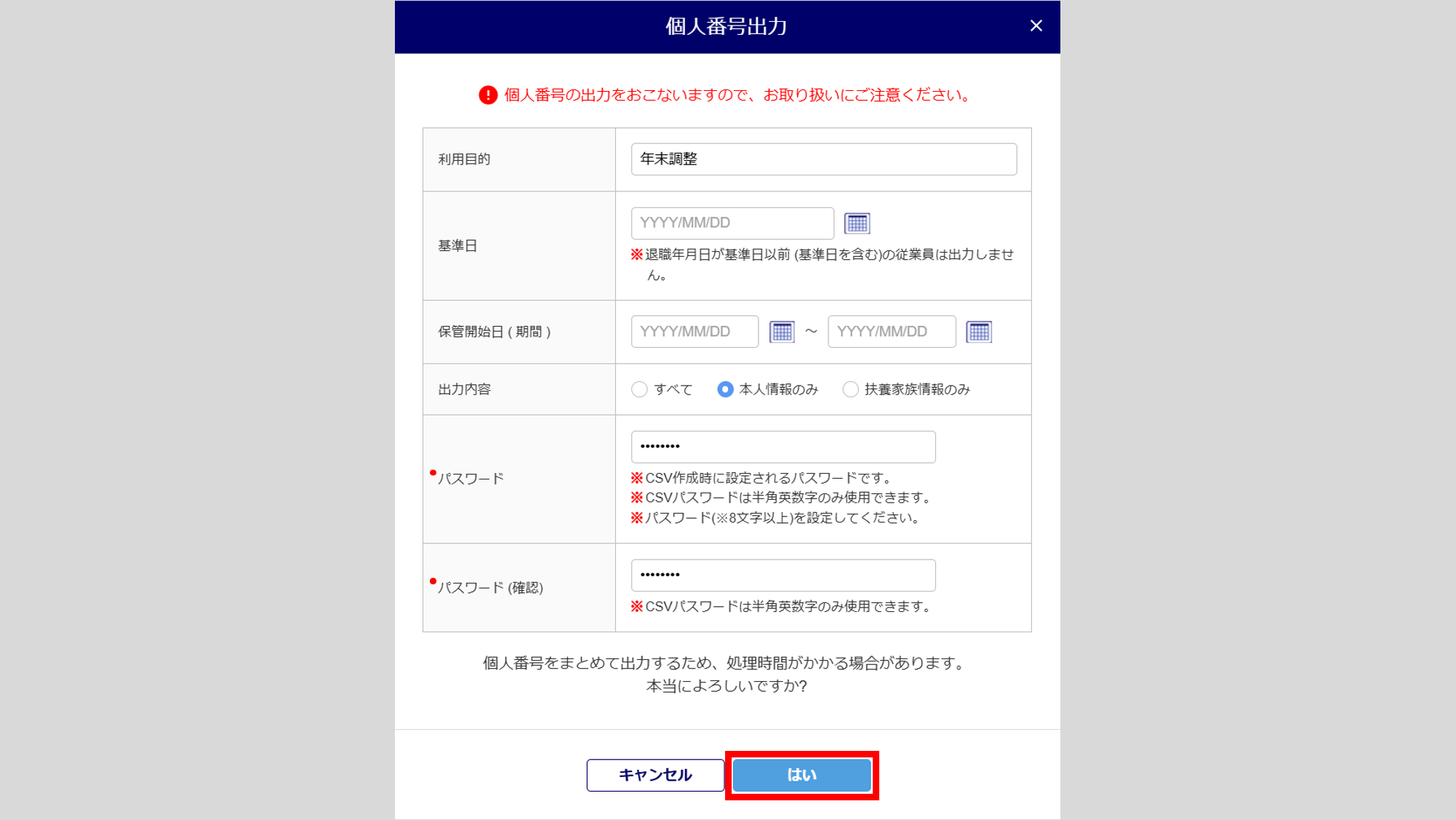Click the 出力内容 row label

click(464, 389)
